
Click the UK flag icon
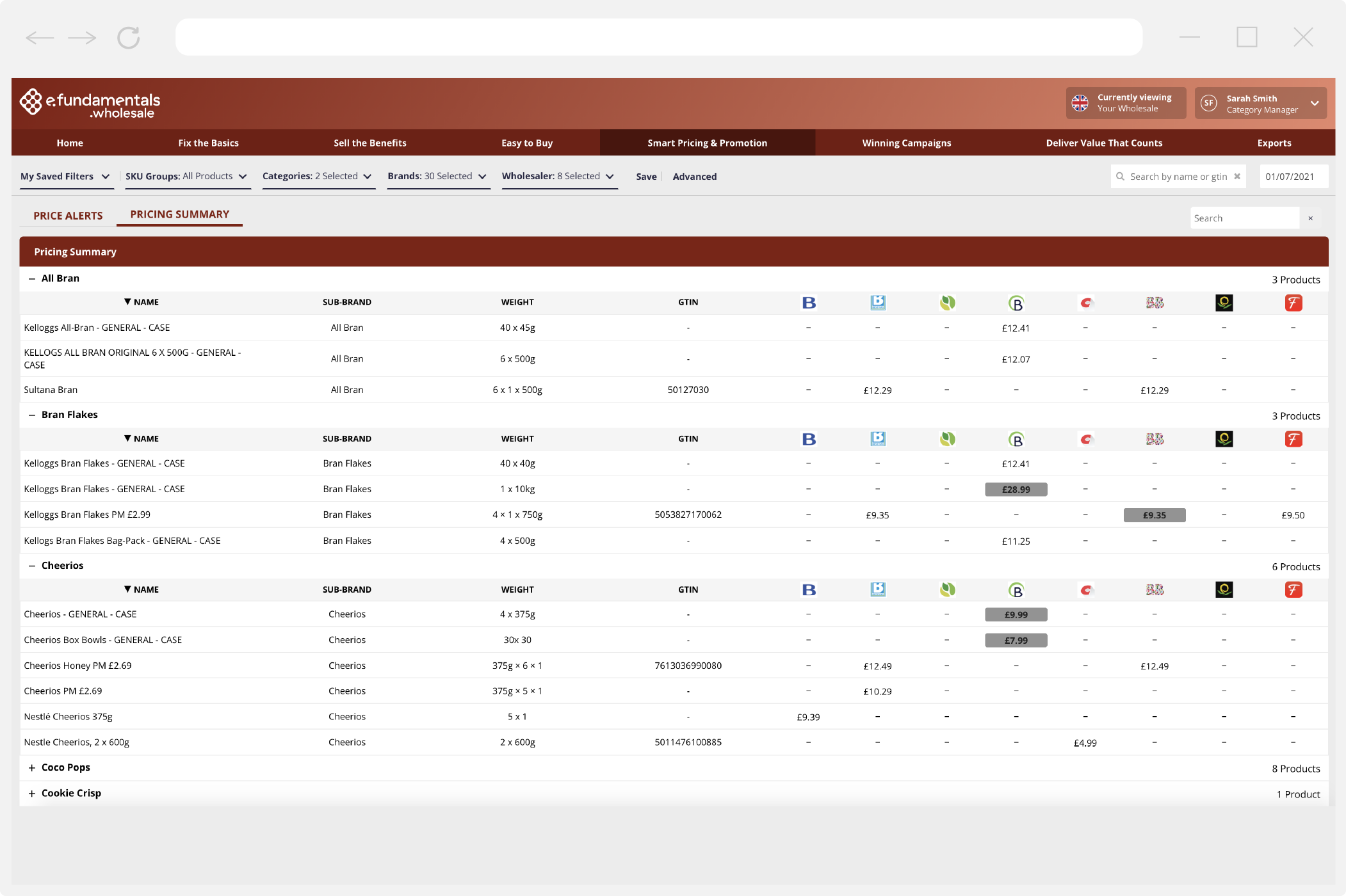(1080, 103)
